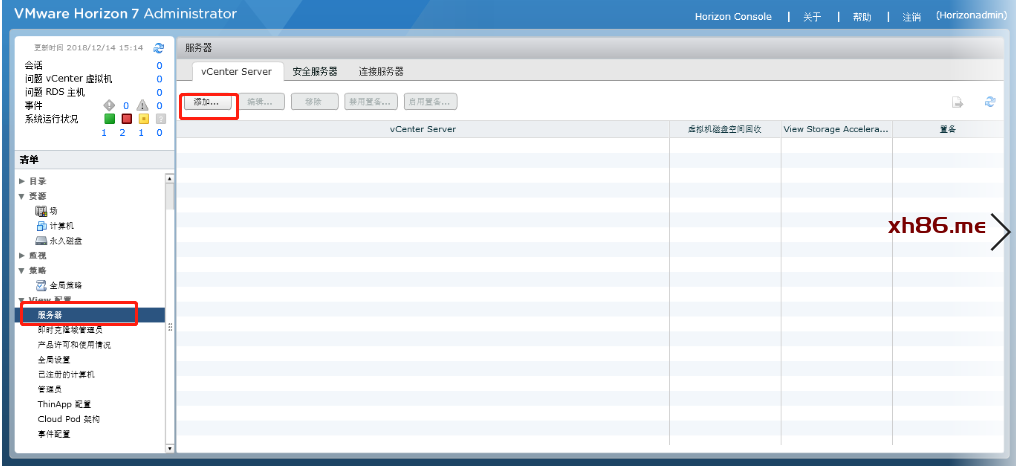Click the table refresh icon
Viewport: 1016px width, 467px height.
[x=990, y=102]
